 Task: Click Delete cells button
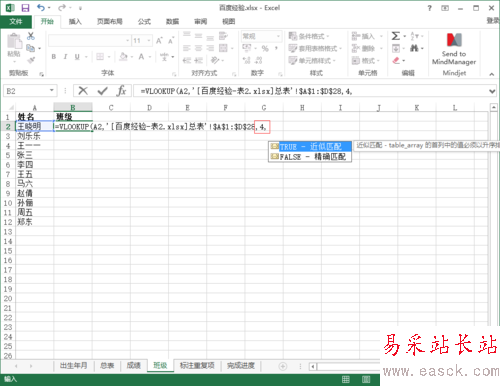(363, 48)
